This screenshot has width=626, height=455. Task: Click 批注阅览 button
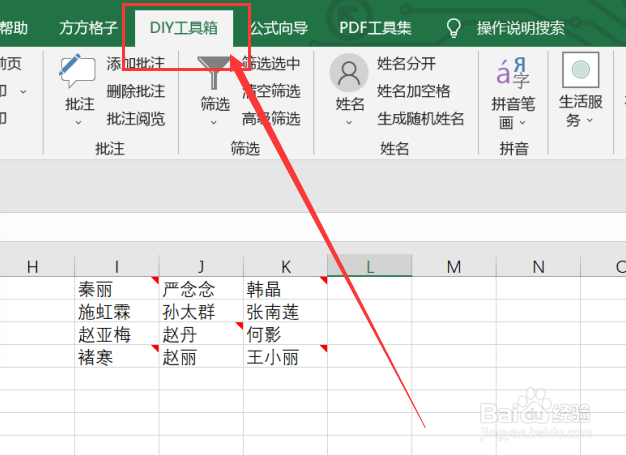point(136,119)
